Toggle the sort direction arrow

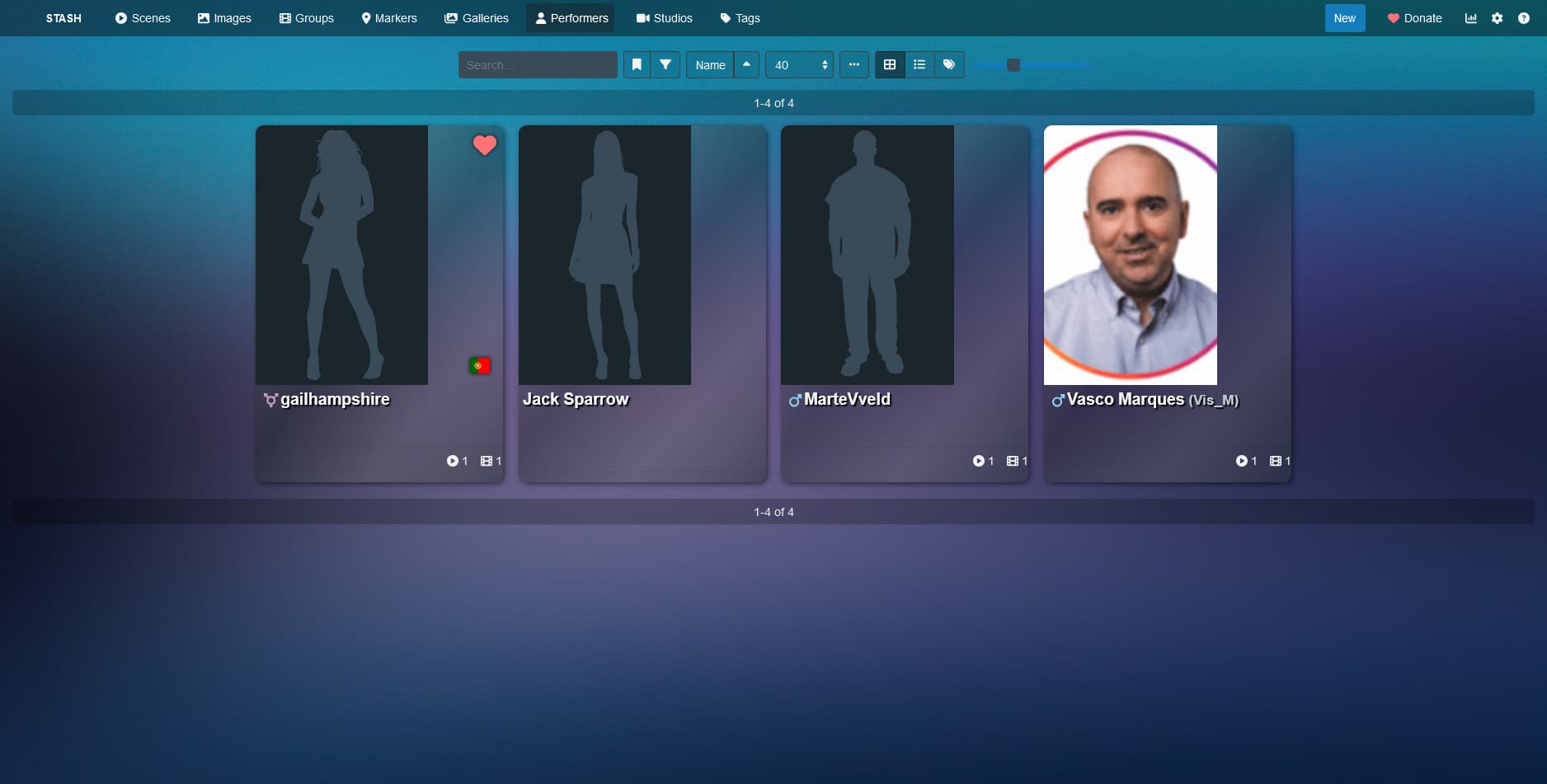(x=746, y=65)
